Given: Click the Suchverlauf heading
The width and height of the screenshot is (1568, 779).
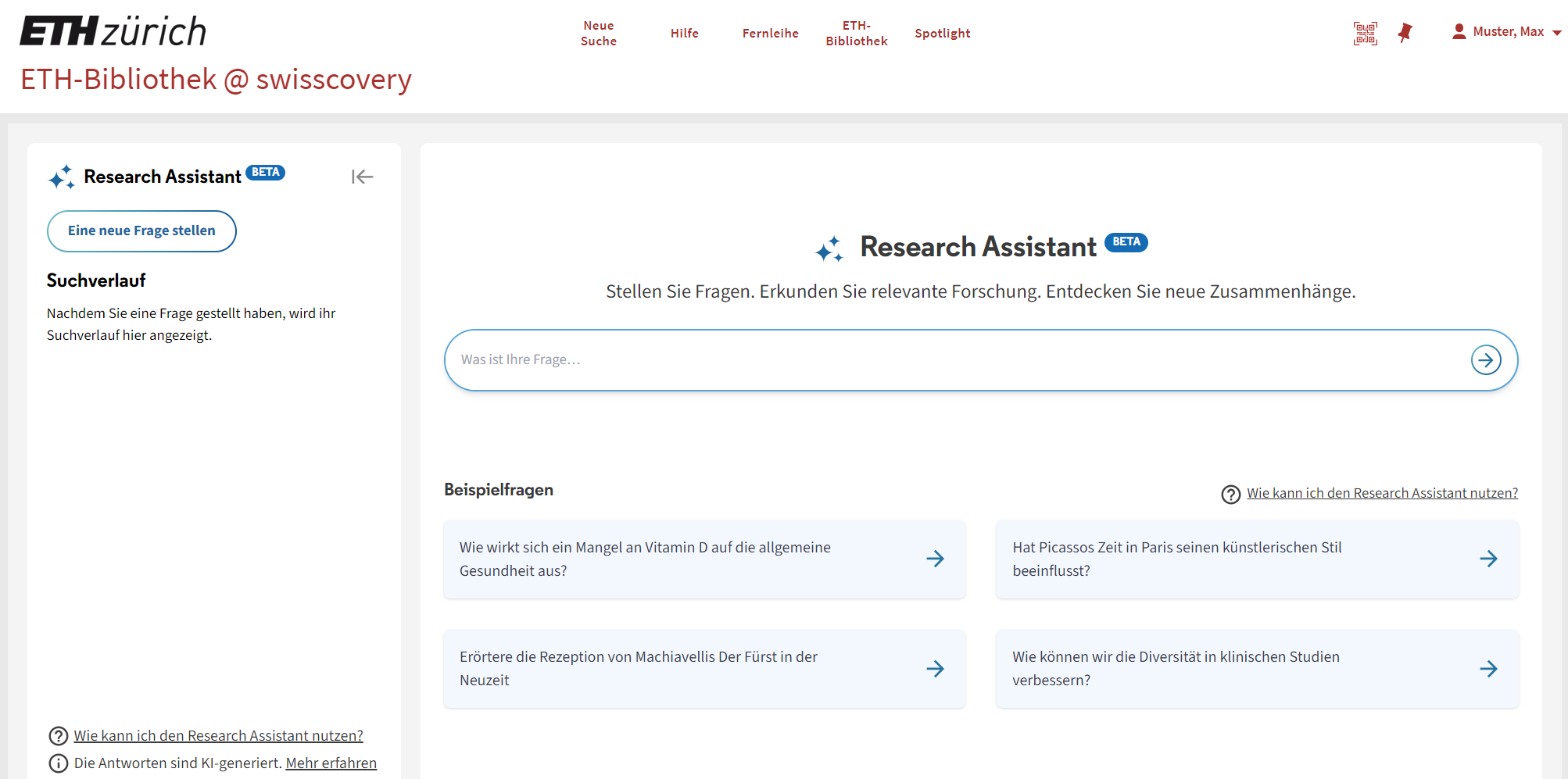Looking at the screenshot, I should (x=96, y=281).
